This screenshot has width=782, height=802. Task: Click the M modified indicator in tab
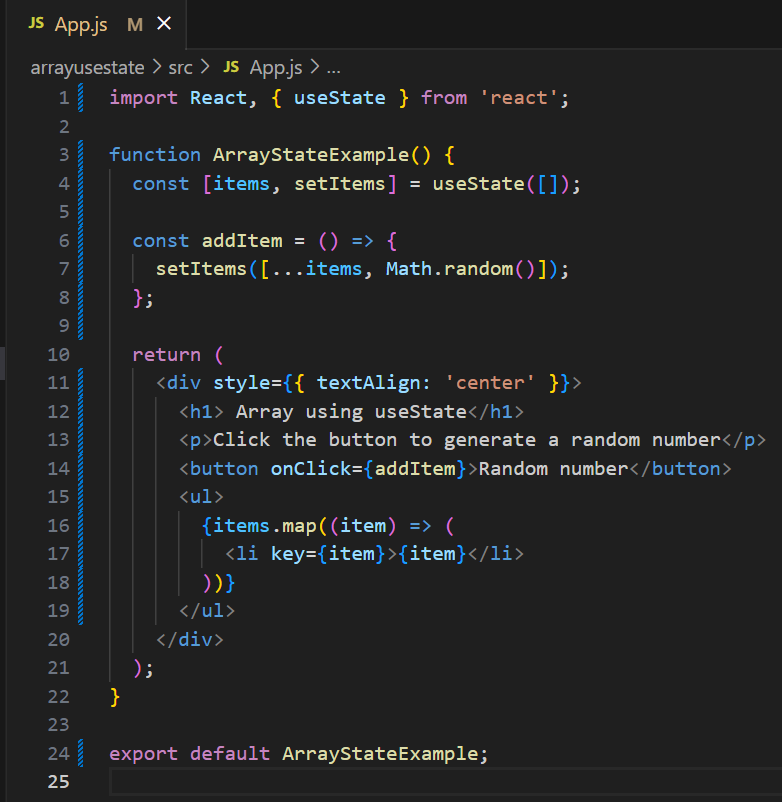135,25
